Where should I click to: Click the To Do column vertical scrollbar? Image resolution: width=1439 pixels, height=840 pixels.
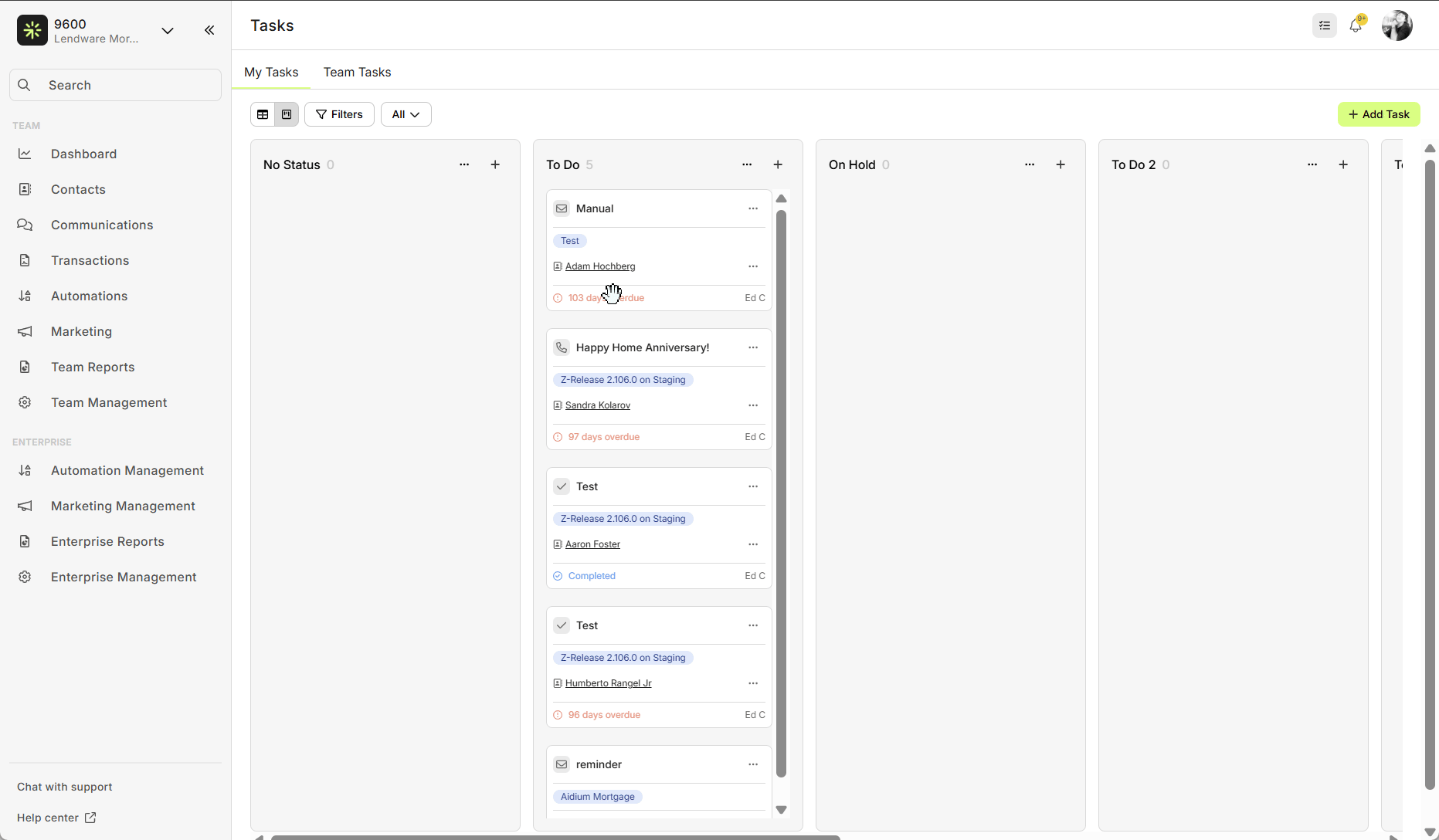point(781,494)
